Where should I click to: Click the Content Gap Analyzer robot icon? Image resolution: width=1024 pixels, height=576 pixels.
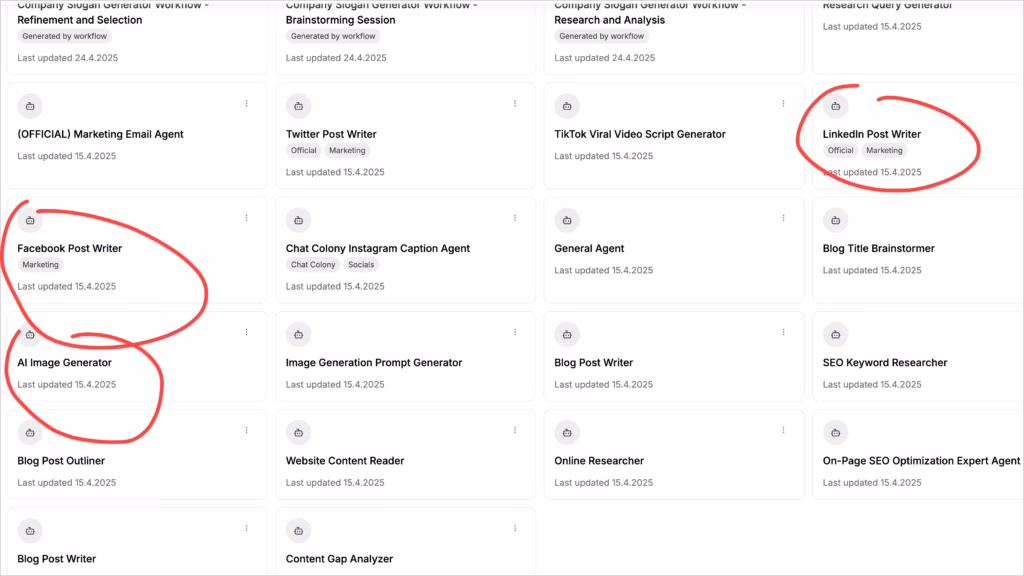click(x=298, y=531)
